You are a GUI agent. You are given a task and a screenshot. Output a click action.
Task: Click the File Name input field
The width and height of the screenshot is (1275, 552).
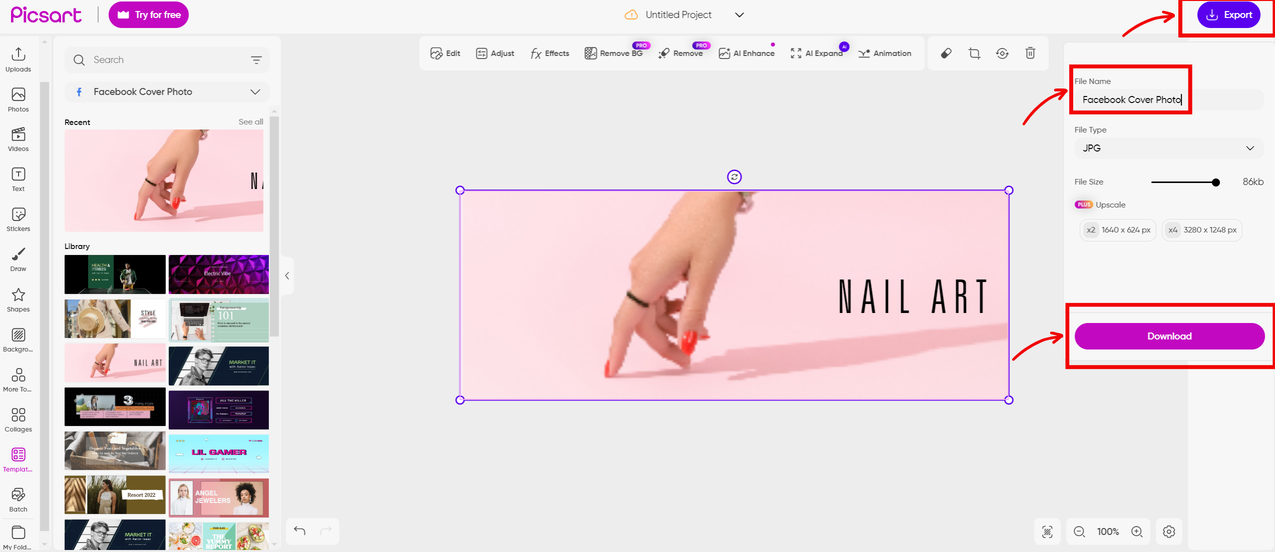point(1169,100)
